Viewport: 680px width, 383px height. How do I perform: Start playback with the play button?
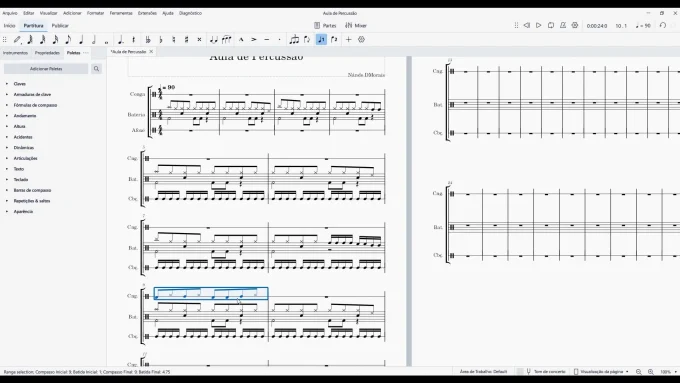tap(539, 26)
